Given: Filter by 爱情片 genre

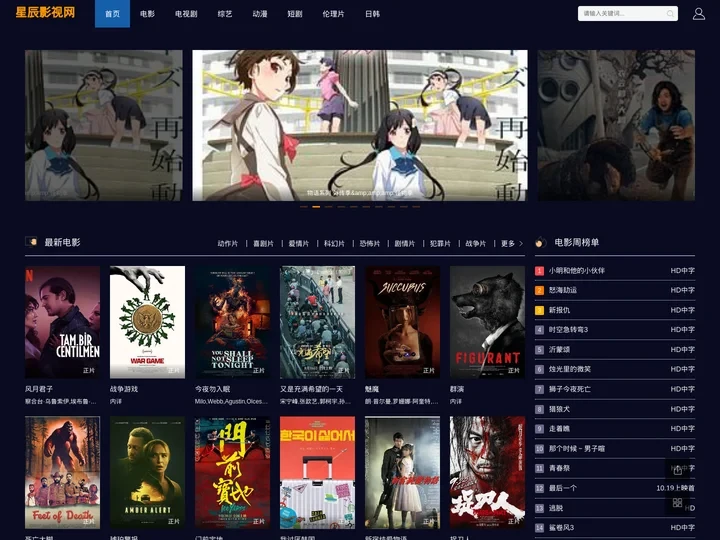Looking at the screenshot, I should pos(298,243).
